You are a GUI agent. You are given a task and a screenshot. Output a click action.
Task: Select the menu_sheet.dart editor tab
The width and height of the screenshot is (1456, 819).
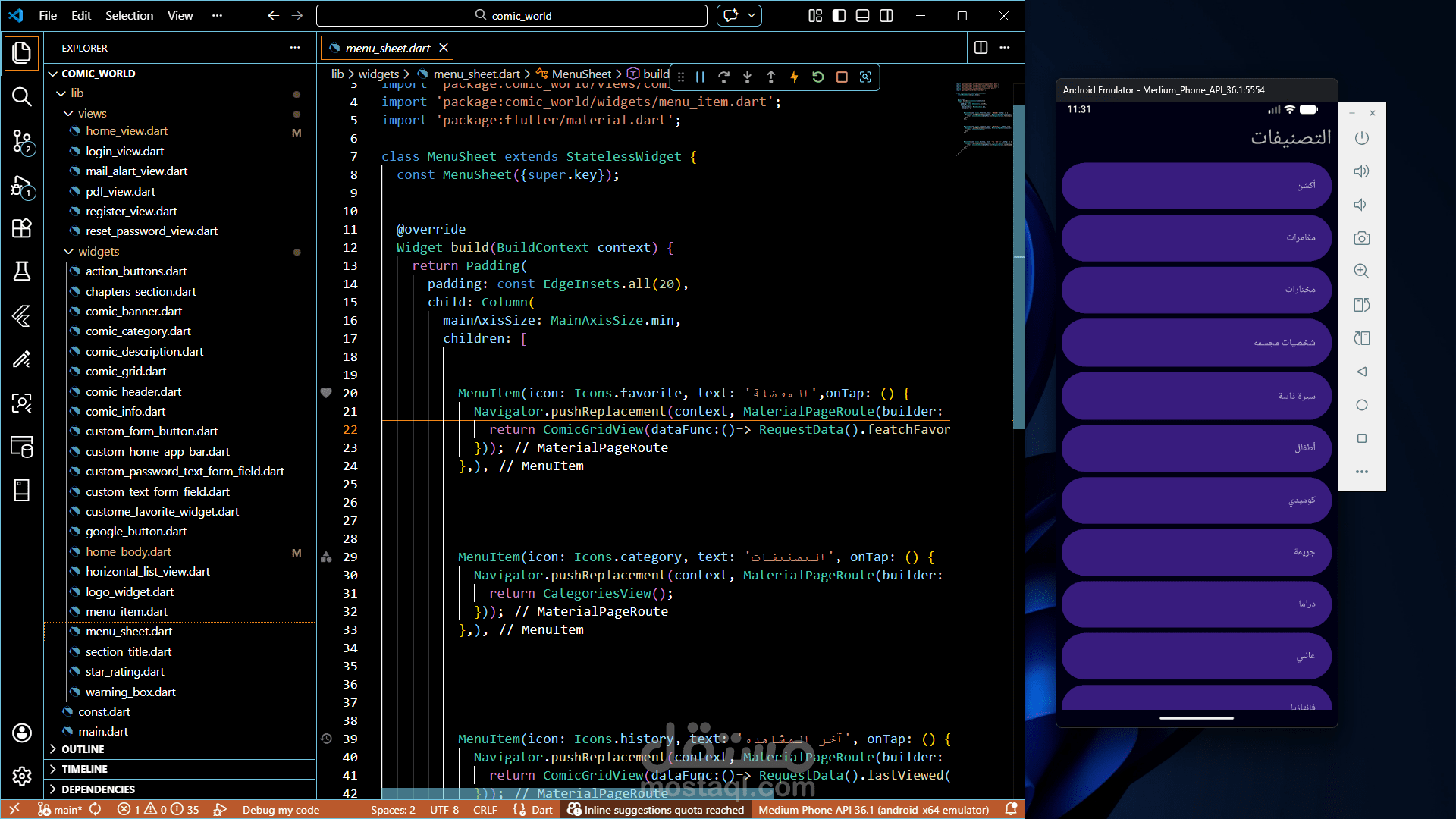coord(387,48)
